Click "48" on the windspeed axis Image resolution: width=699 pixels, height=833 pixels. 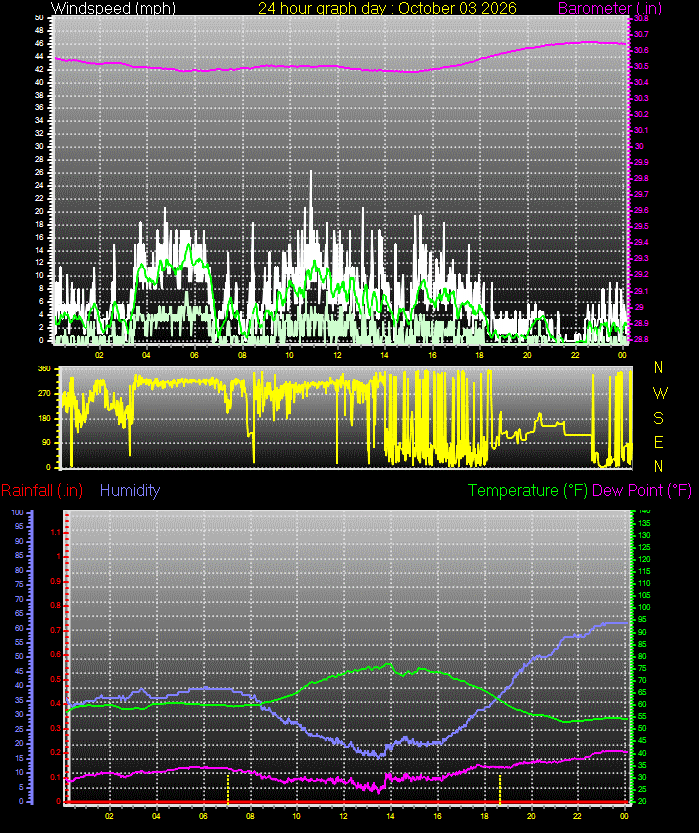click(x=39, y=31)
